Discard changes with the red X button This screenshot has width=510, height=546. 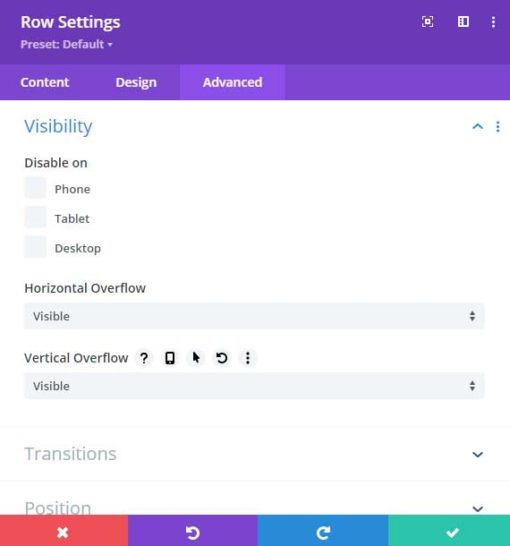64,531
